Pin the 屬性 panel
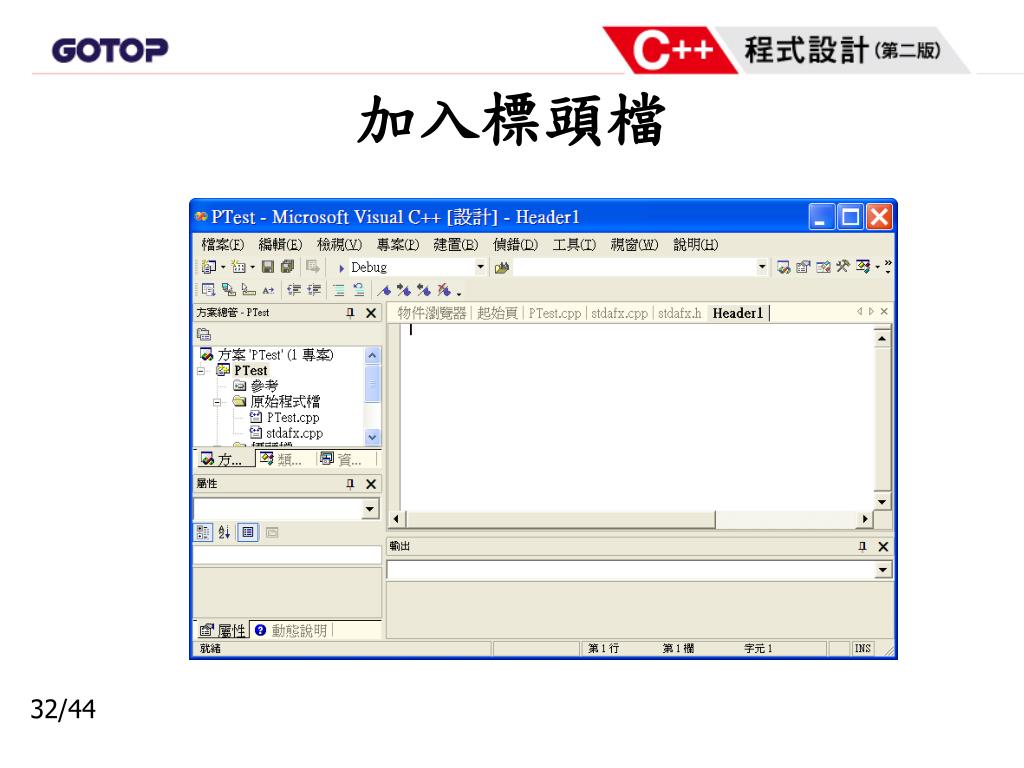Screen dimensions: 1024x768 [x=350, y=484]
